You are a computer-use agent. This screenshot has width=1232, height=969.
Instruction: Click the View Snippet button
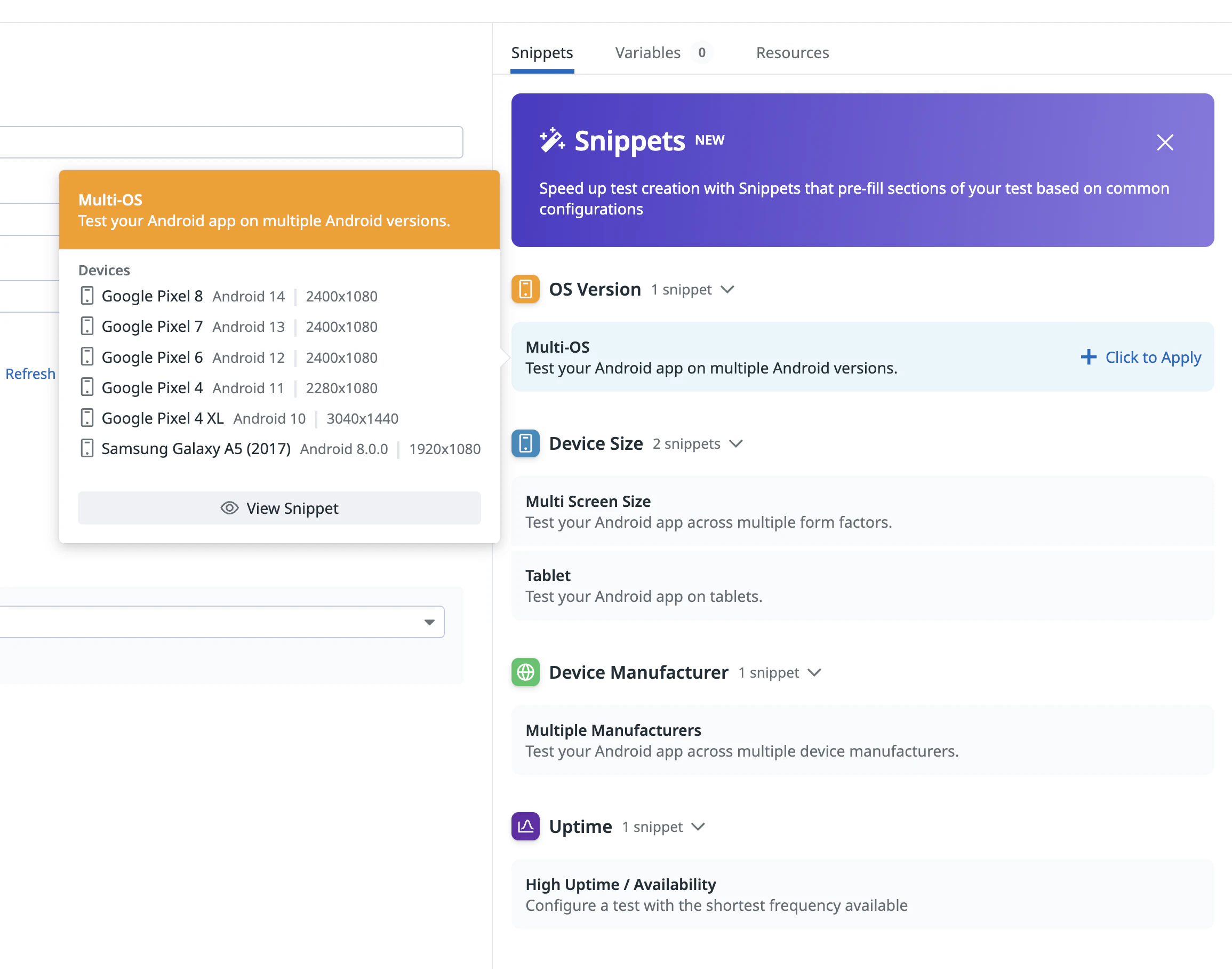[x=279, y=509]
